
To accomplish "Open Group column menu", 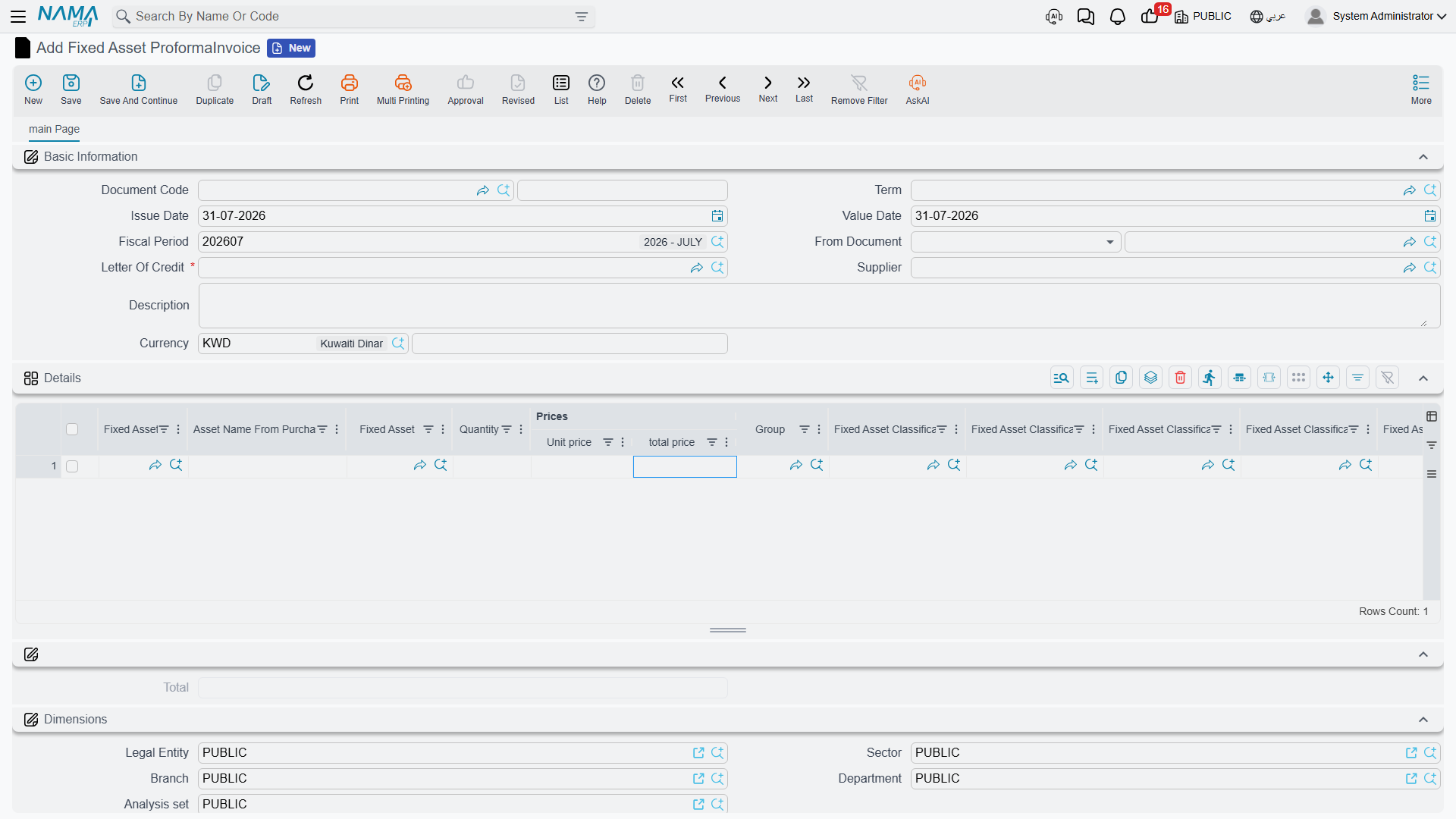I will coord(819,429).
